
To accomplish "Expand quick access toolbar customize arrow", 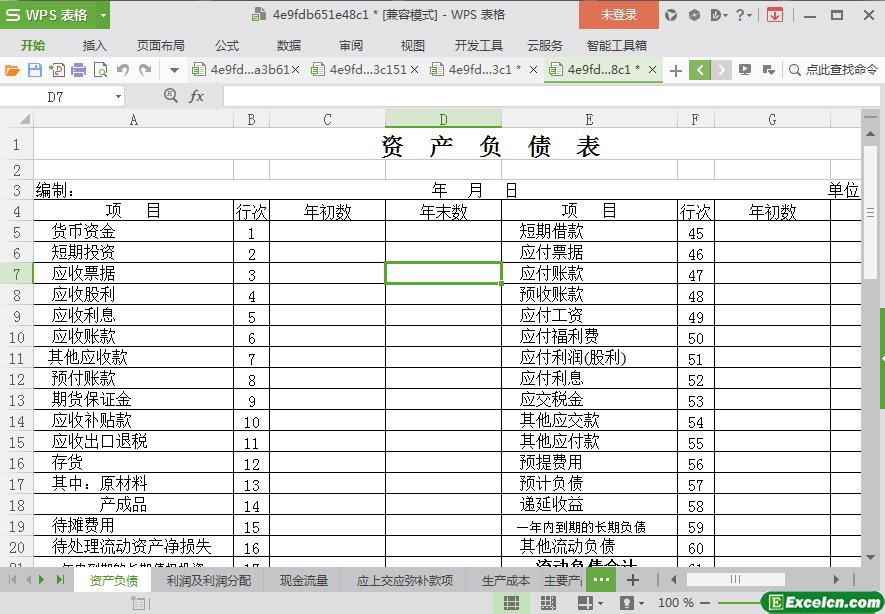I will (174, 70).
